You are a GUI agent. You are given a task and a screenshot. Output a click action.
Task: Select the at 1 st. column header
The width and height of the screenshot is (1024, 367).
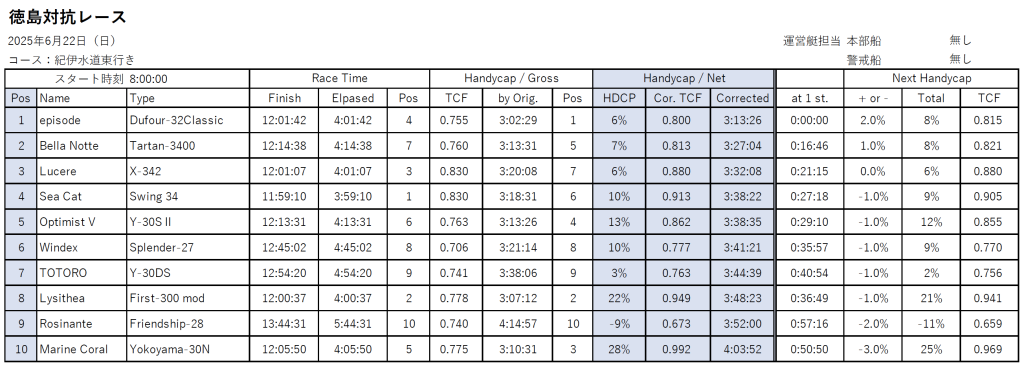coord(809,98)
